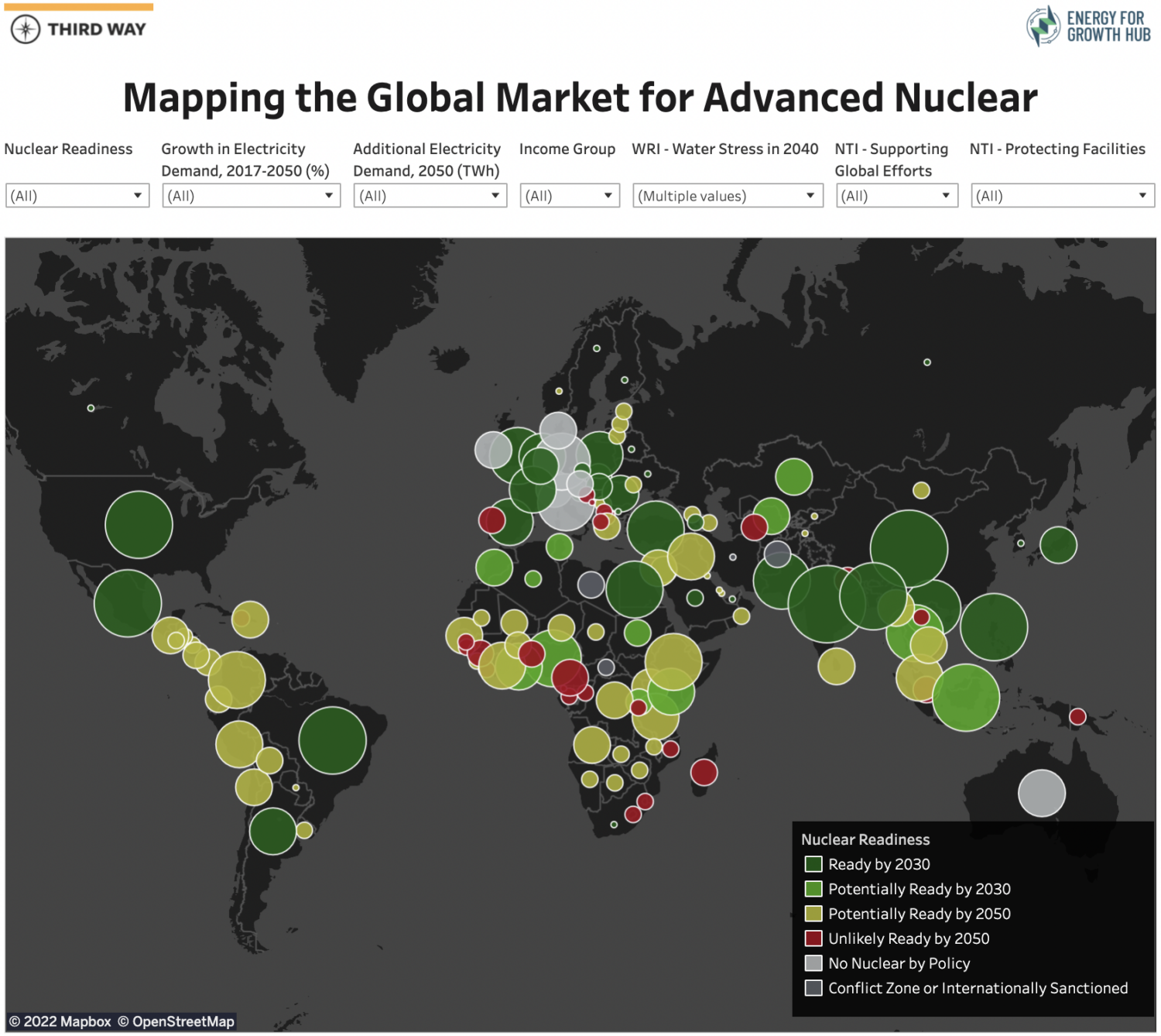Expand the Income Group dropdown
The width and height of the screenshot is (1161, 1036).
point(570,194)
